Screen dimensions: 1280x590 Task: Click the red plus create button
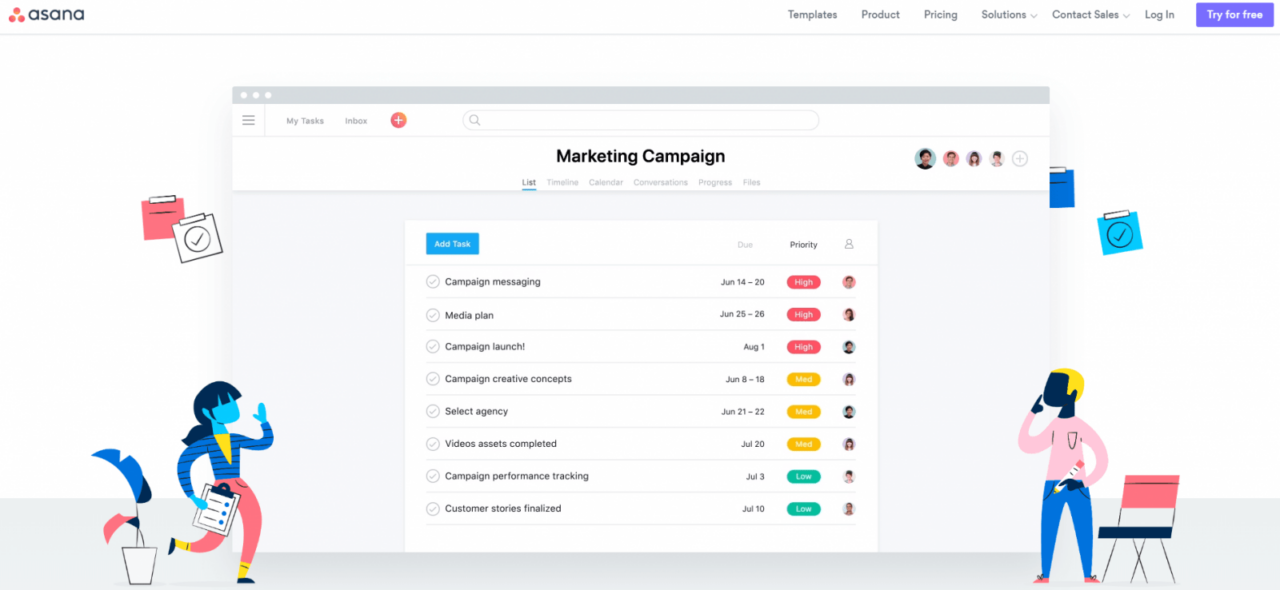tap(398, 119)
